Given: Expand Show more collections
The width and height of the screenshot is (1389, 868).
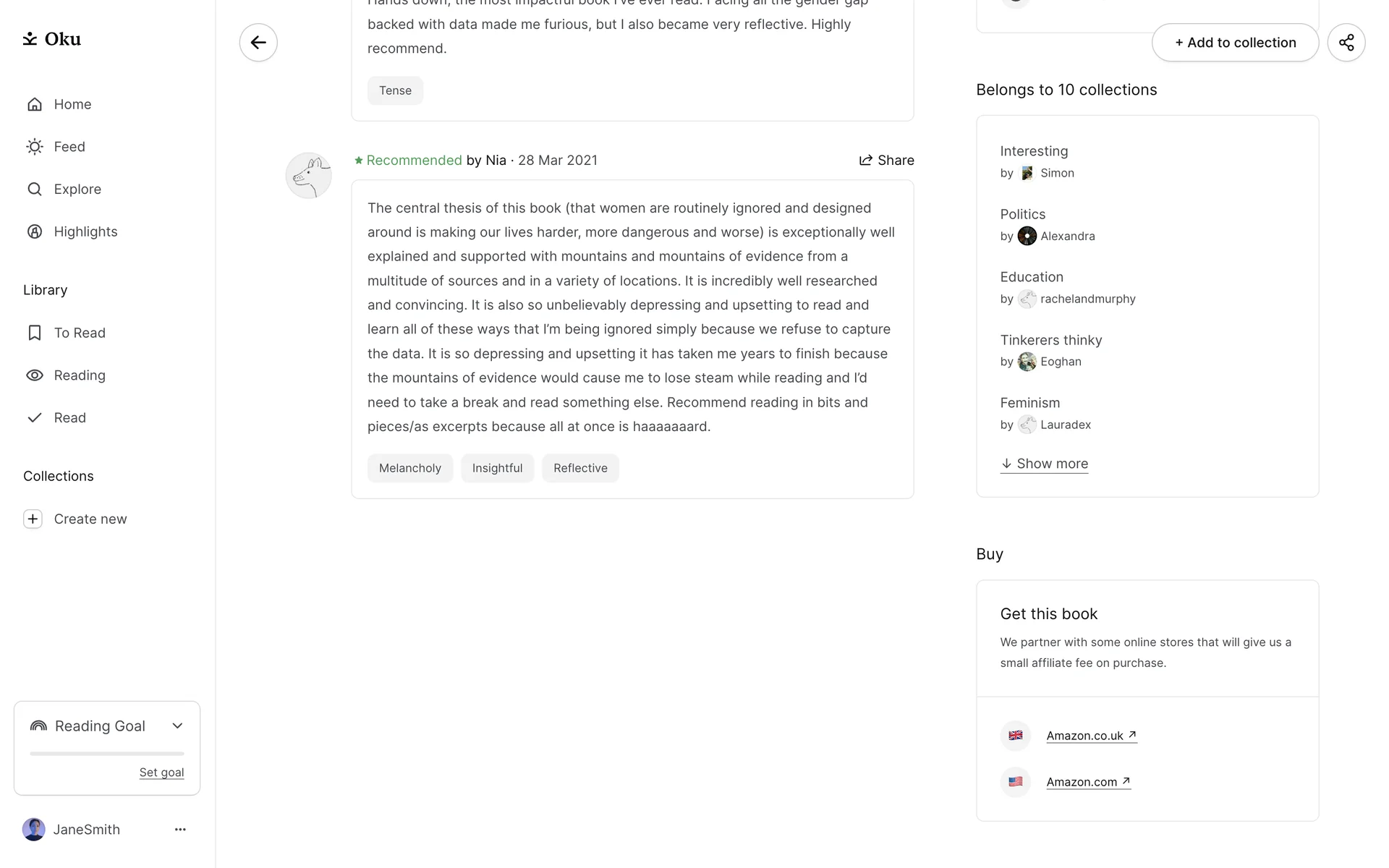Looking at the screenshot, I should click(1044, 464).
